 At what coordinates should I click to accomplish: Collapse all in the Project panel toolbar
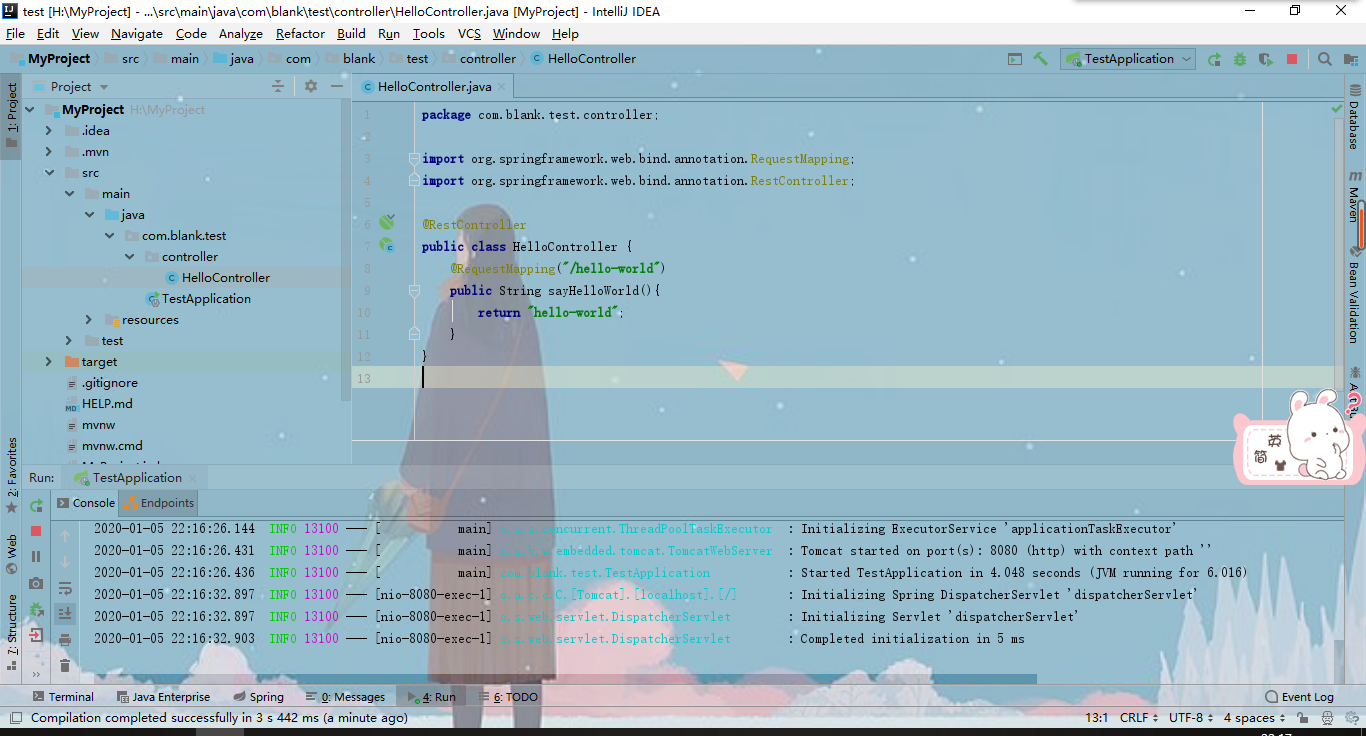pyautogui.click(x=278, y=87)
